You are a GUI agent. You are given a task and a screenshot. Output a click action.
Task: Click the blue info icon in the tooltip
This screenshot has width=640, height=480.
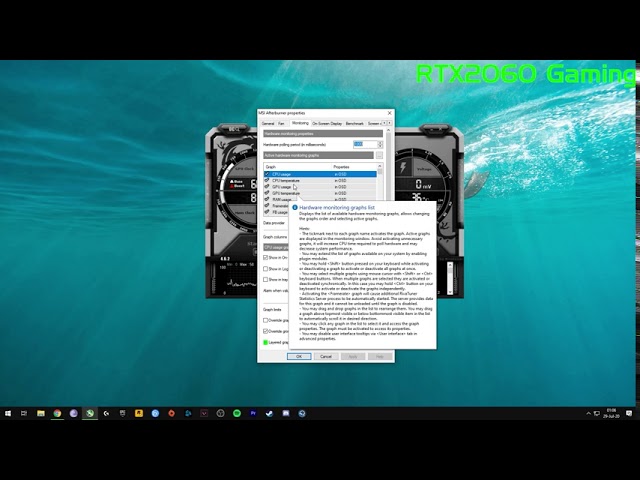click(x=295, y=207)
